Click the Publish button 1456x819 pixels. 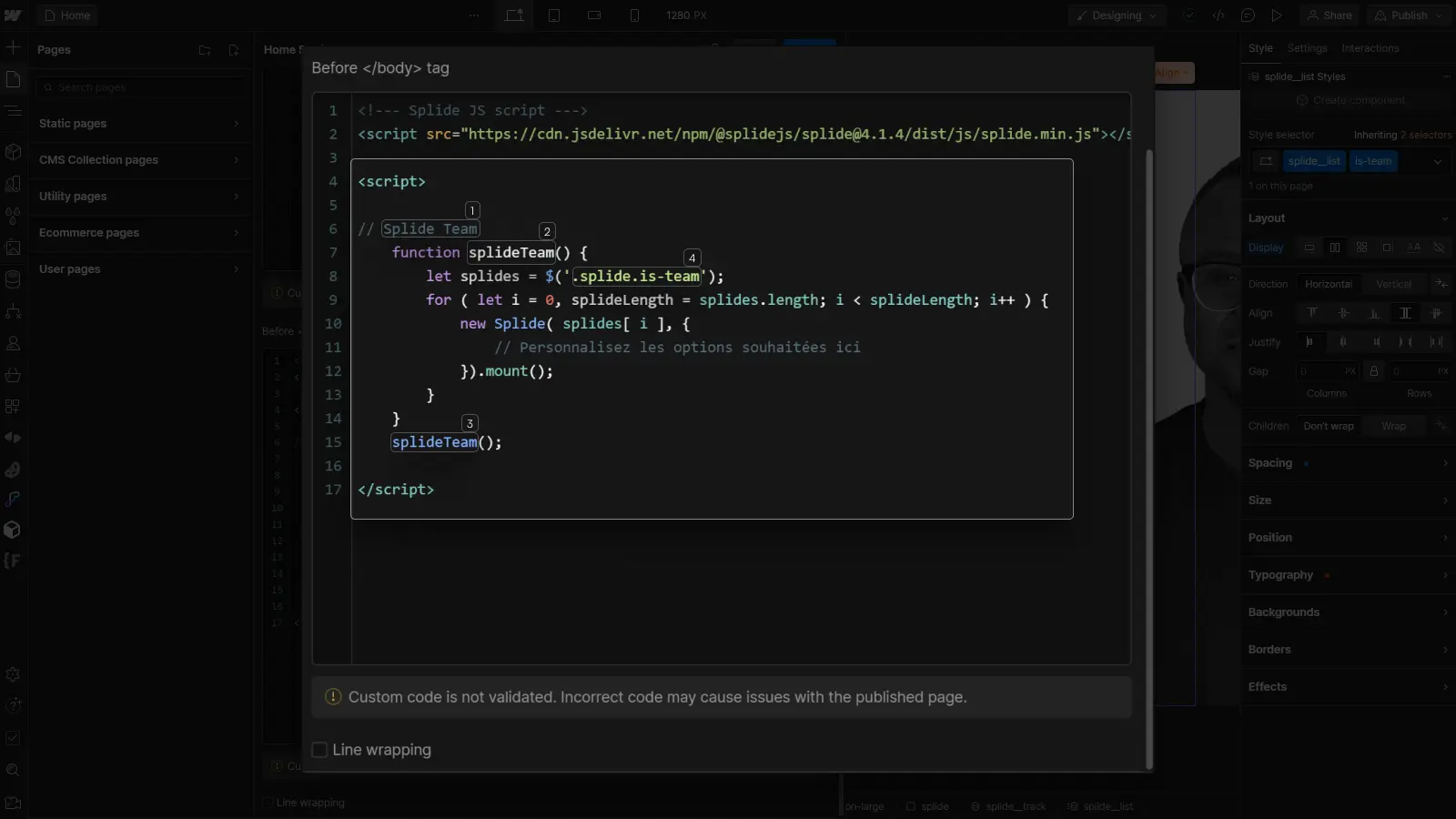coord(1409,15)
